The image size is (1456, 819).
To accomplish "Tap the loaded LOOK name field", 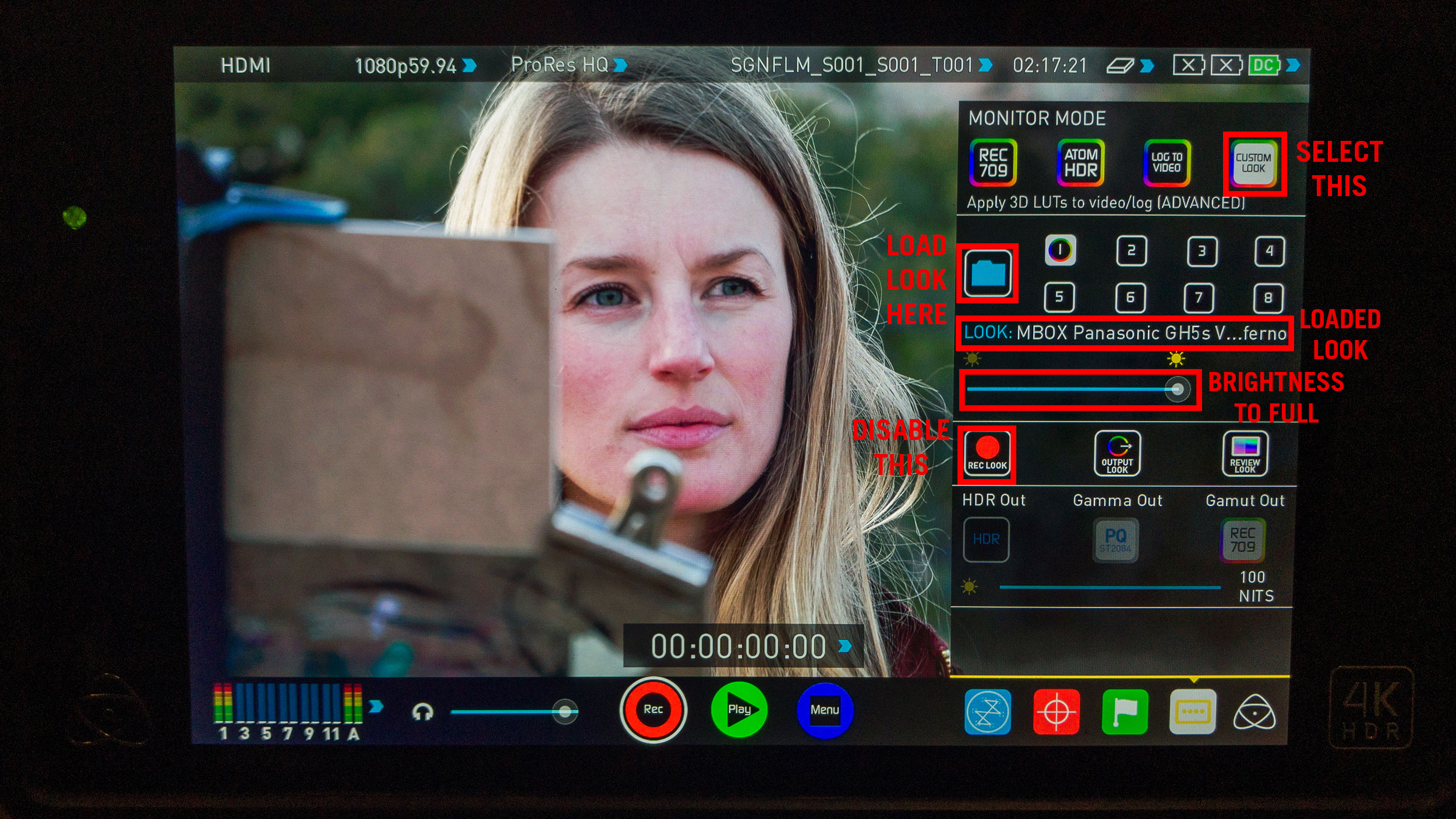I will (1125, 333).
